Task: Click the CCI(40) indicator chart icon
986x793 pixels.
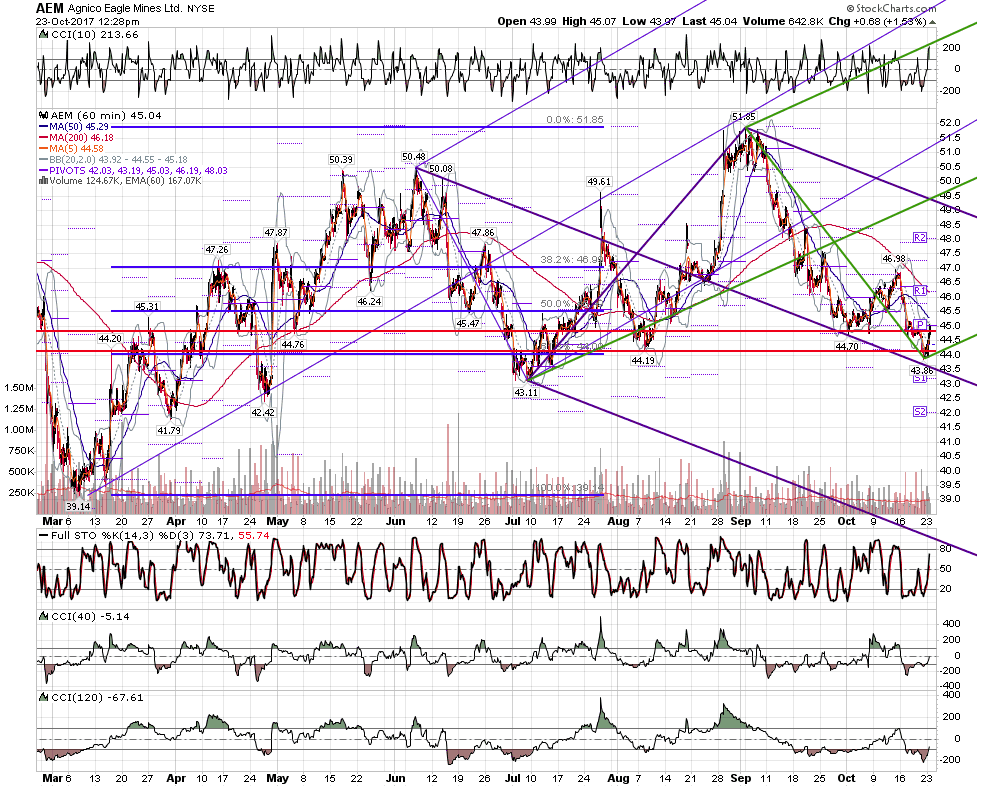Action: (x=43, y=616)
